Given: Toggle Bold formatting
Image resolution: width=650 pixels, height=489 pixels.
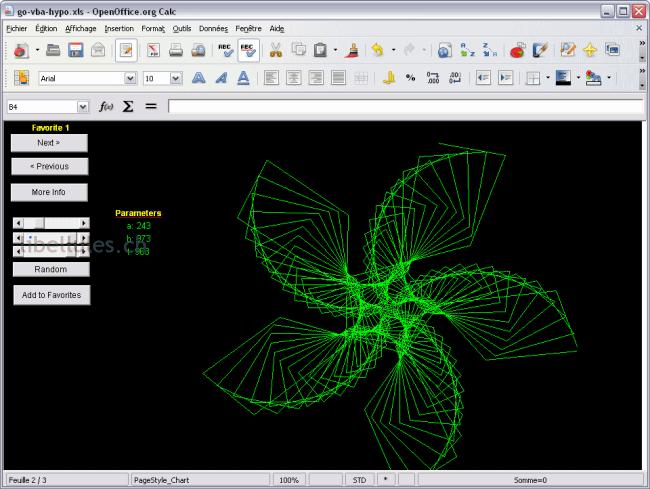Looking at the screenshot, I should click(x=199, y=78).
